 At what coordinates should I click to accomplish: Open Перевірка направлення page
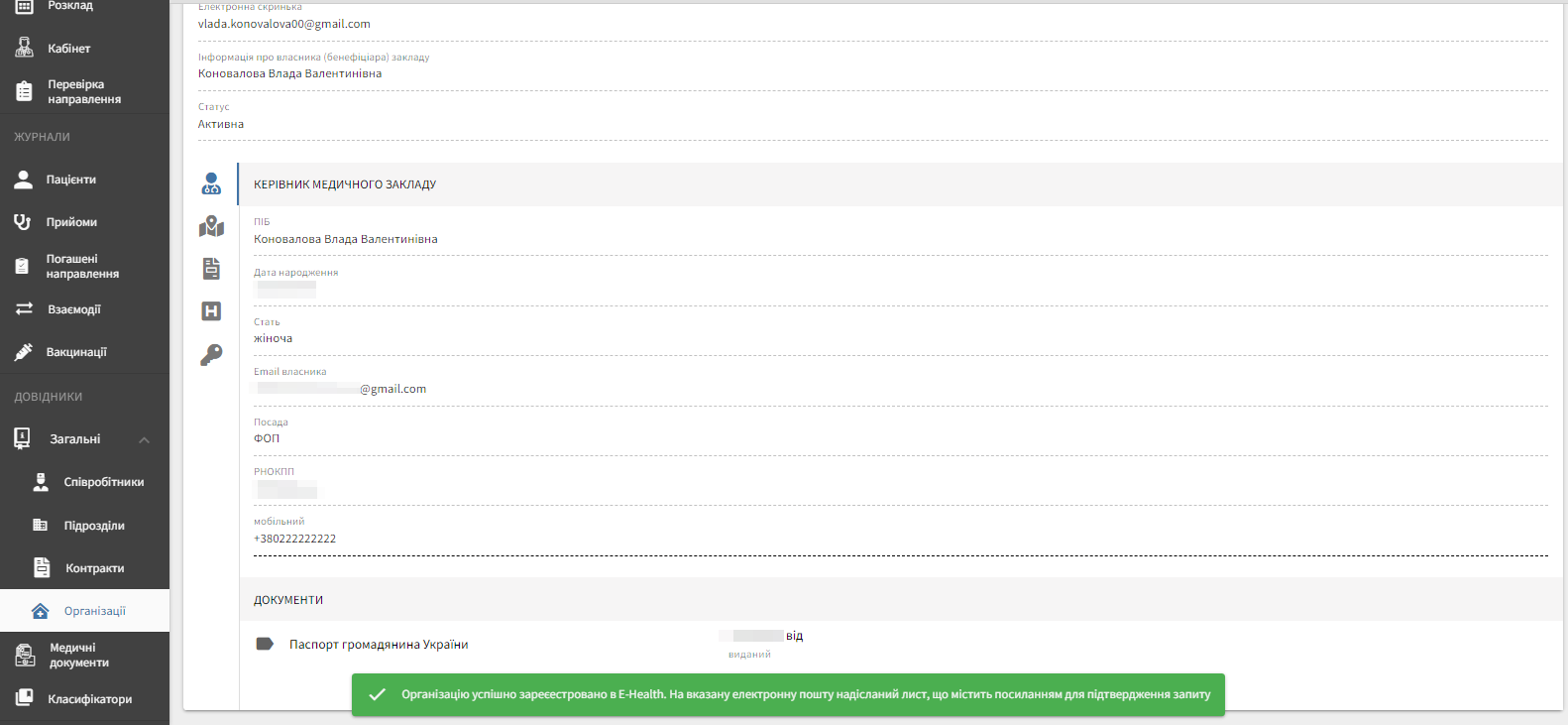click(84, 91)
